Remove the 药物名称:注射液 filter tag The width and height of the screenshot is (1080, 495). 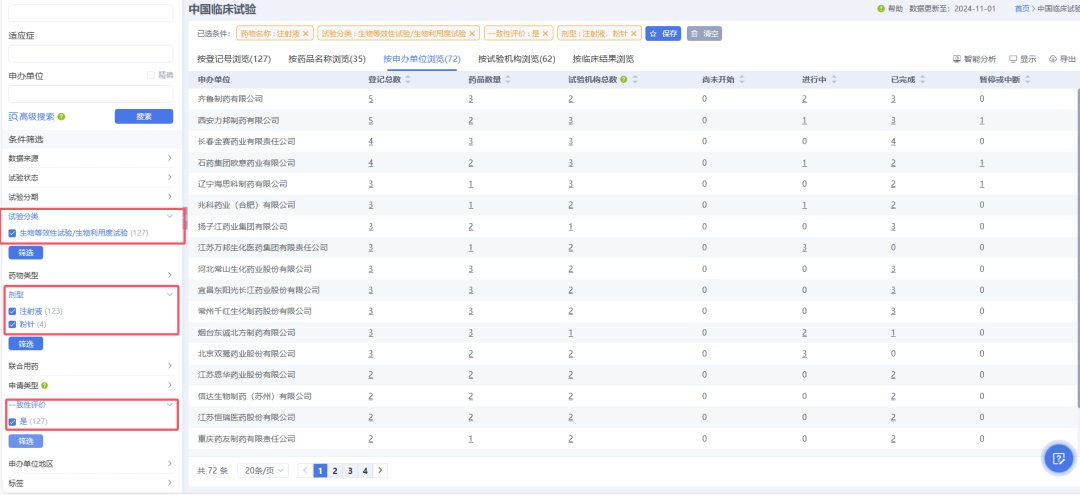click(x=307, y=33)
